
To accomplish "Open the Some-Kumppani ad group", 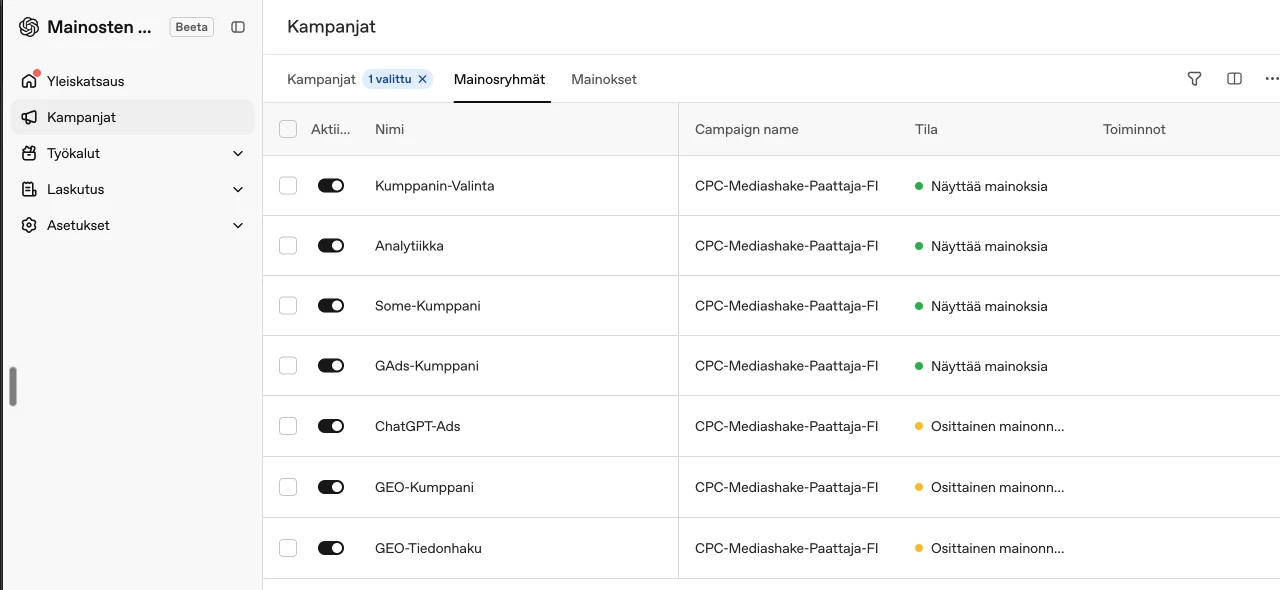I will coord(427,306).
